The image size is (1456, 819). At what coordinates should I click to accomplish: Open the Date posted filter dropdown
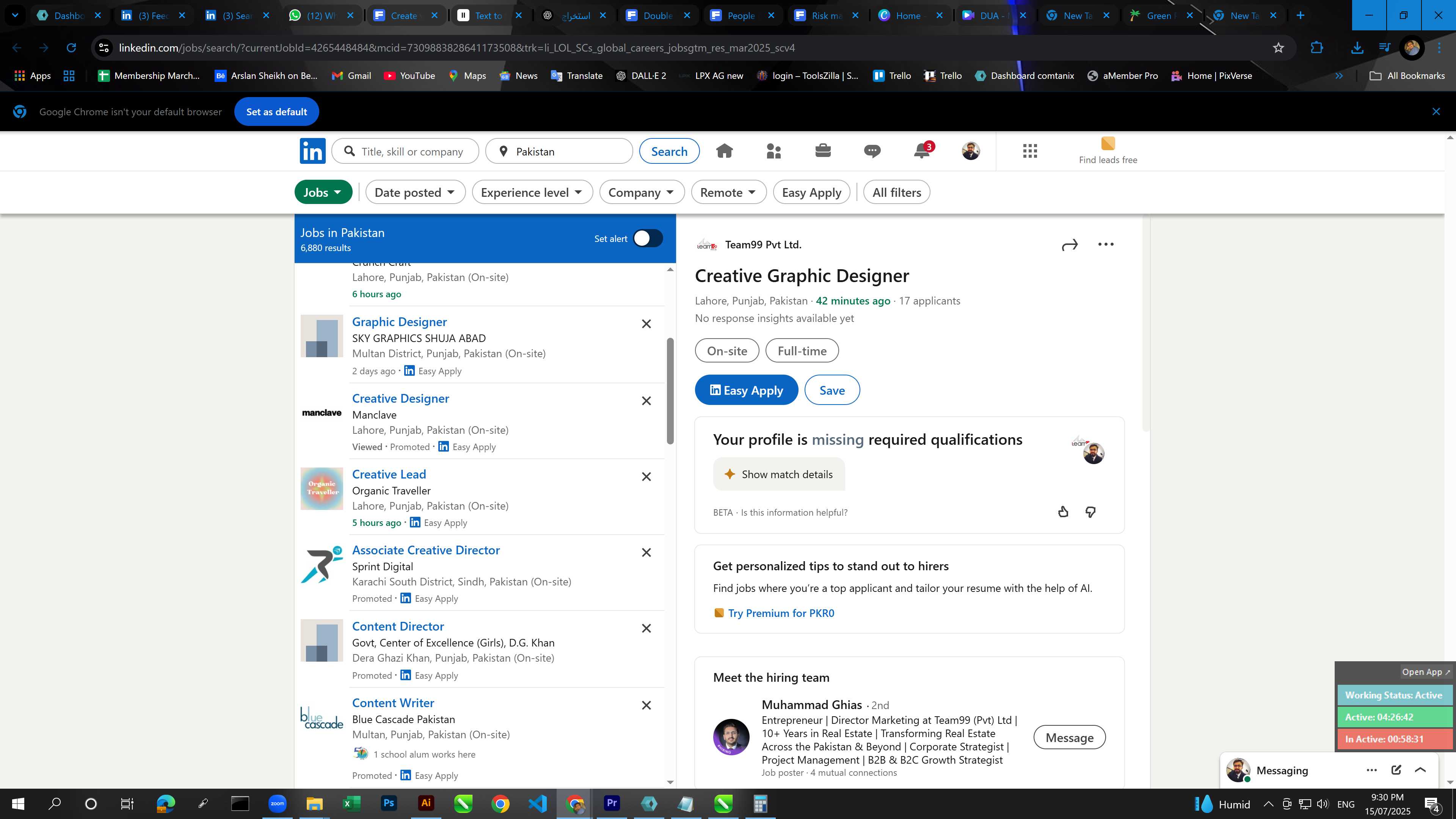pyautogui.click(x=416, y=192)
